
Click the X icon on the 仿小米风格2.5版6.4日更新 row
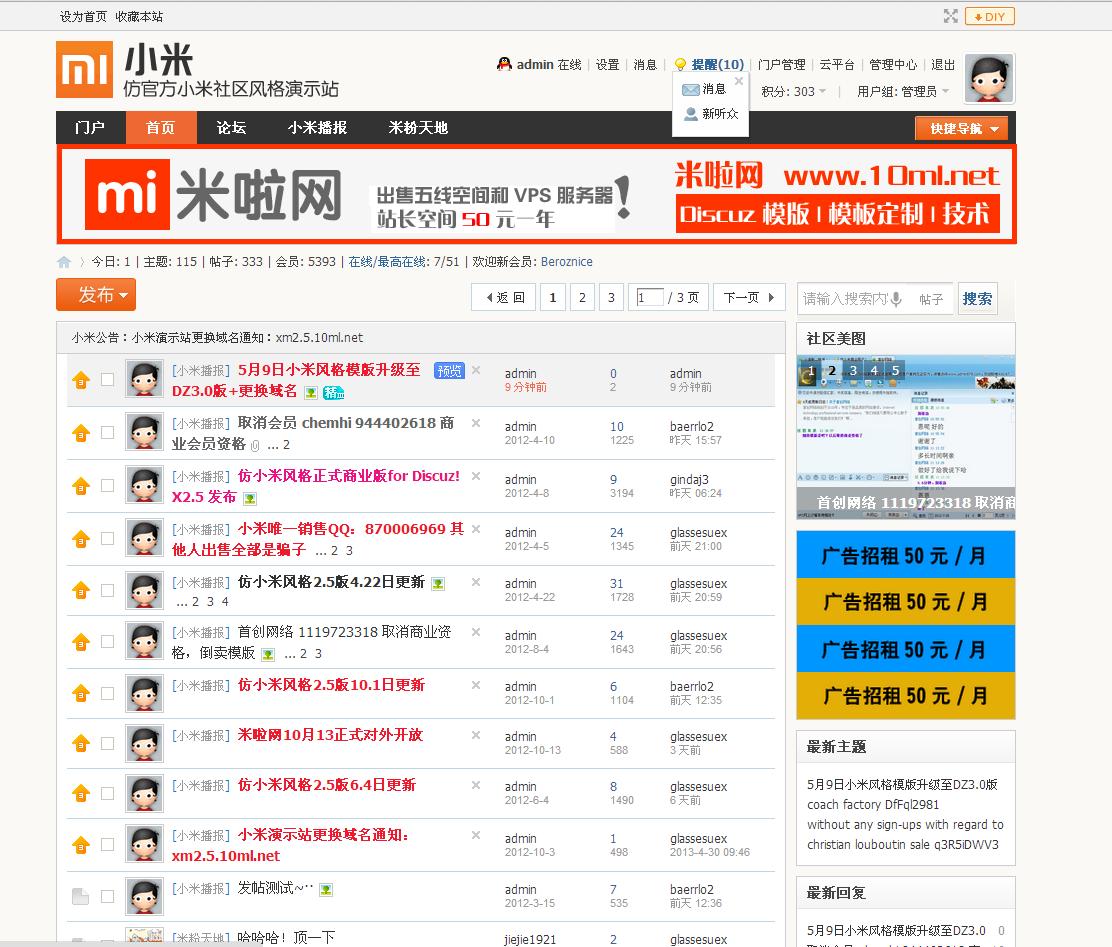(x=476, y=785)
